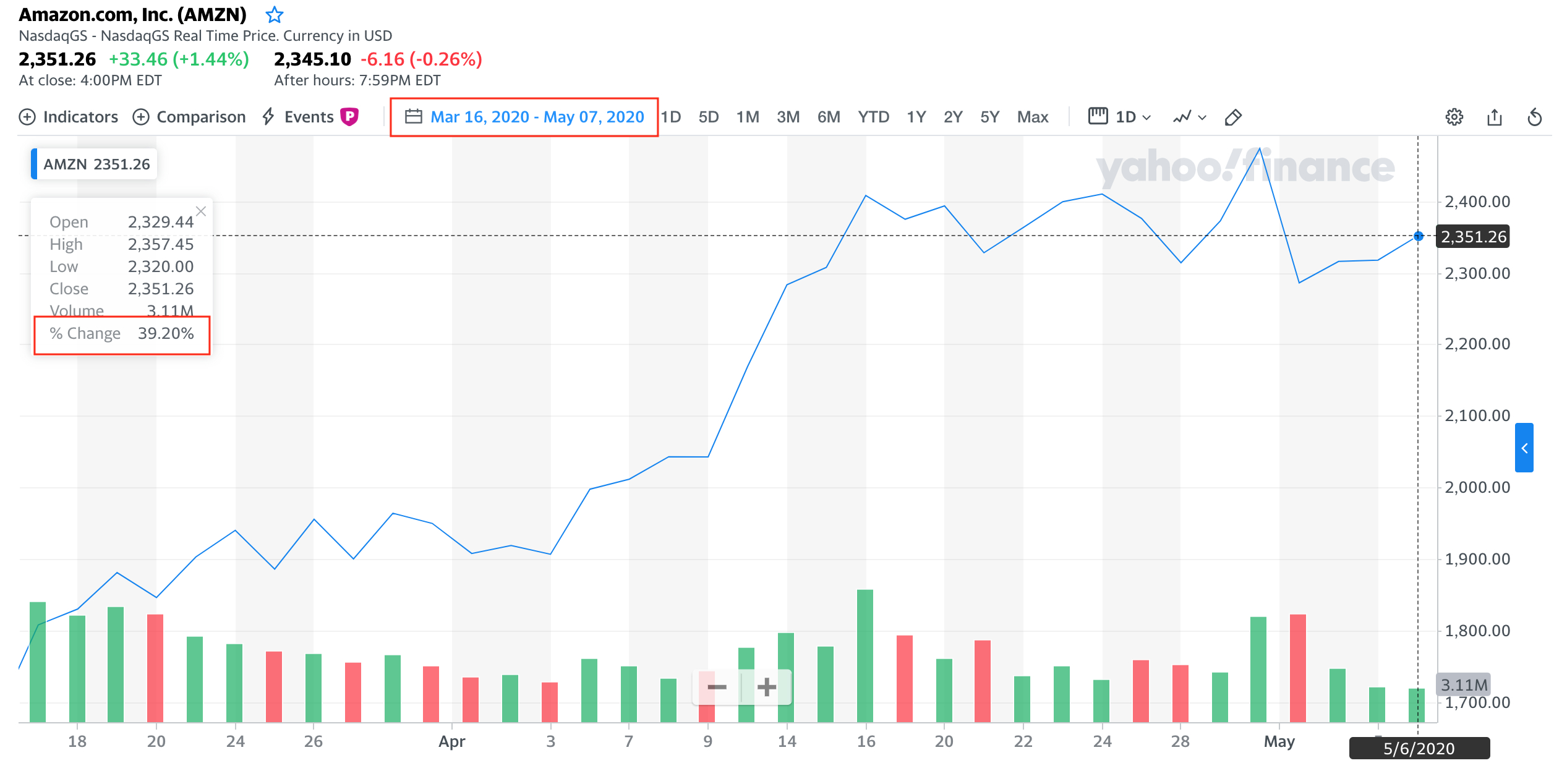1554x784 pixels.
Task: Select the YTD time range
Action: click(x=873, y=117)
